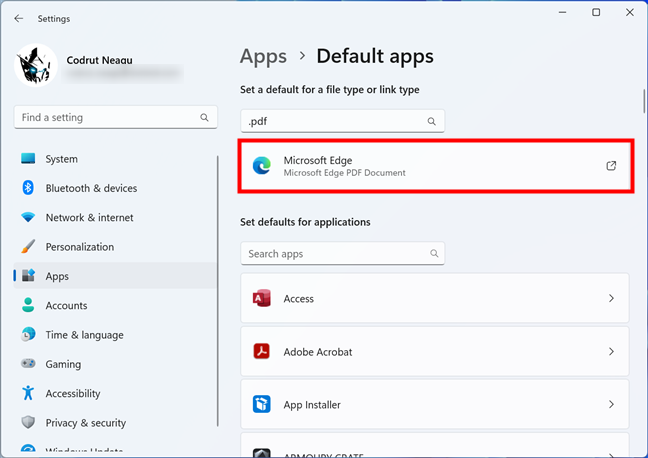Click the sidebar vertical scrollbar

pyautogui.click(x=219, y=300)
